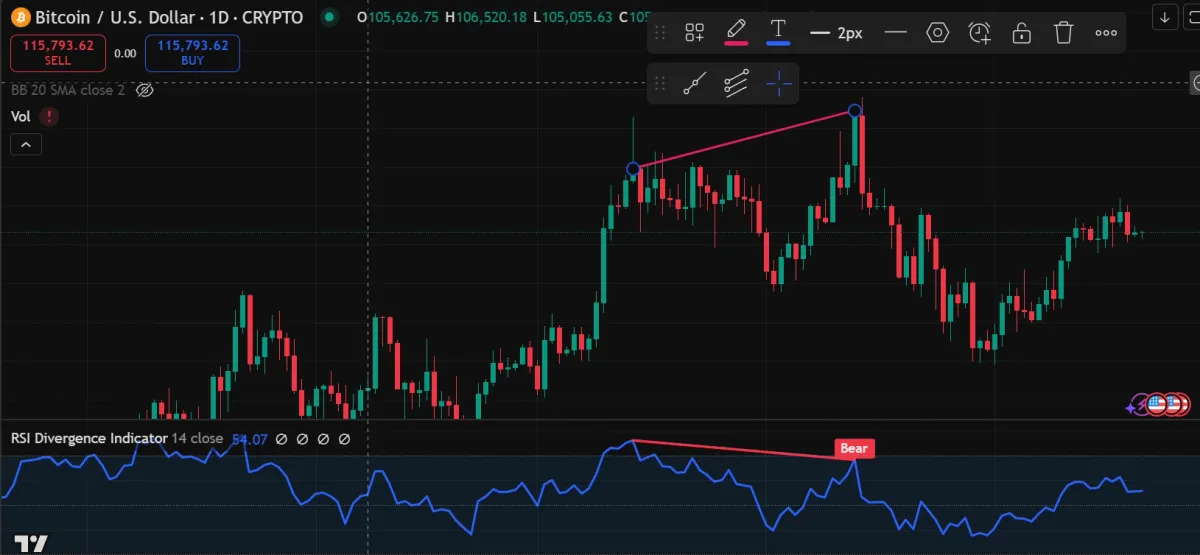The width and height of the screenshot is (1200, 555).
Task: Open drawing settings hexagon icon
Action: click(937, 33)
